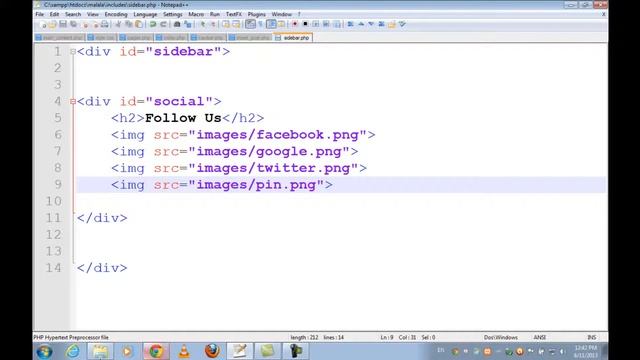
Task: Open the Settings menu
Action: click(173, 14)
